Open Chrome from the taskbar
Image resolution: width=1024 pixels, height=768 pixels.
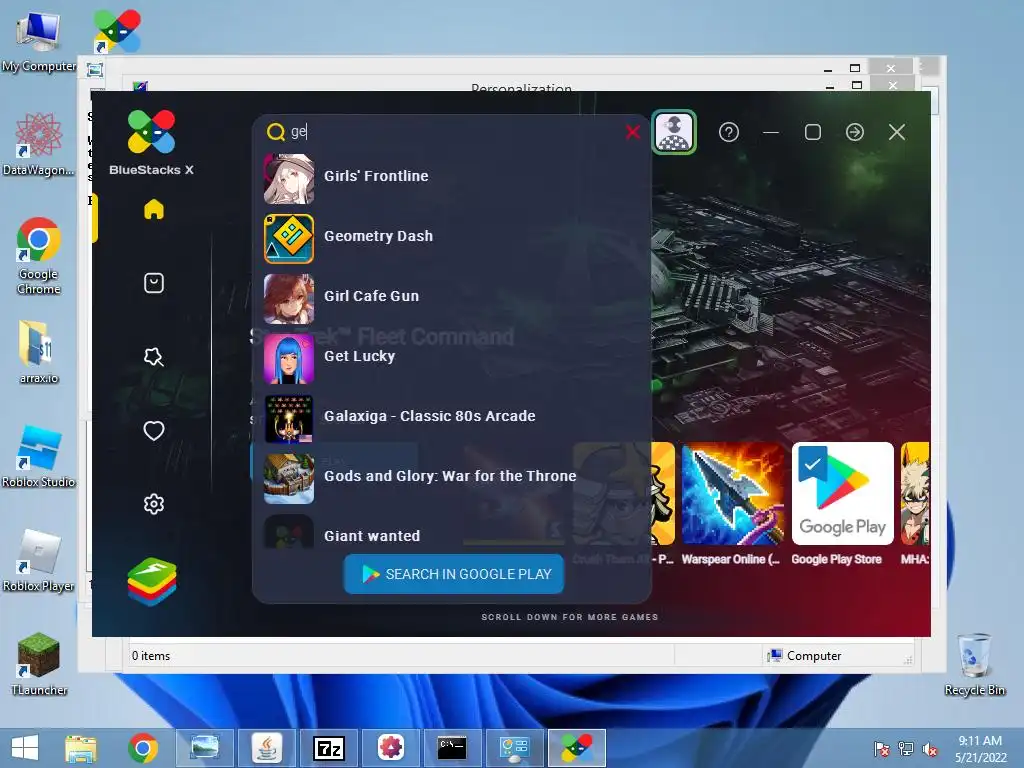tap(143, 748)
